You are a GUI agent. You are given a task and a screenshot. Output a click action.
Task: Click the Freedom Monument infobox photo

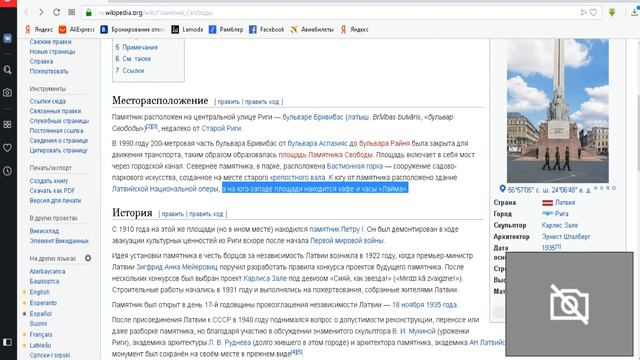(558, 111)
